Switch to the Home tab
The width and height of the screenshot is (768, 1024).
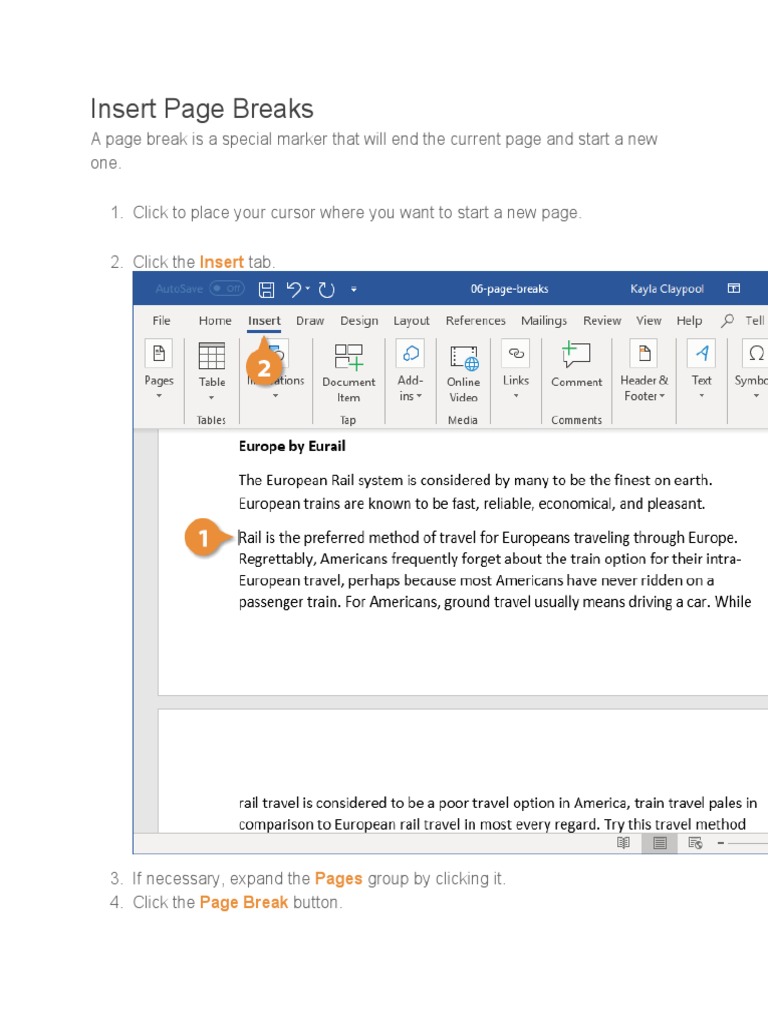coord(215,321)
